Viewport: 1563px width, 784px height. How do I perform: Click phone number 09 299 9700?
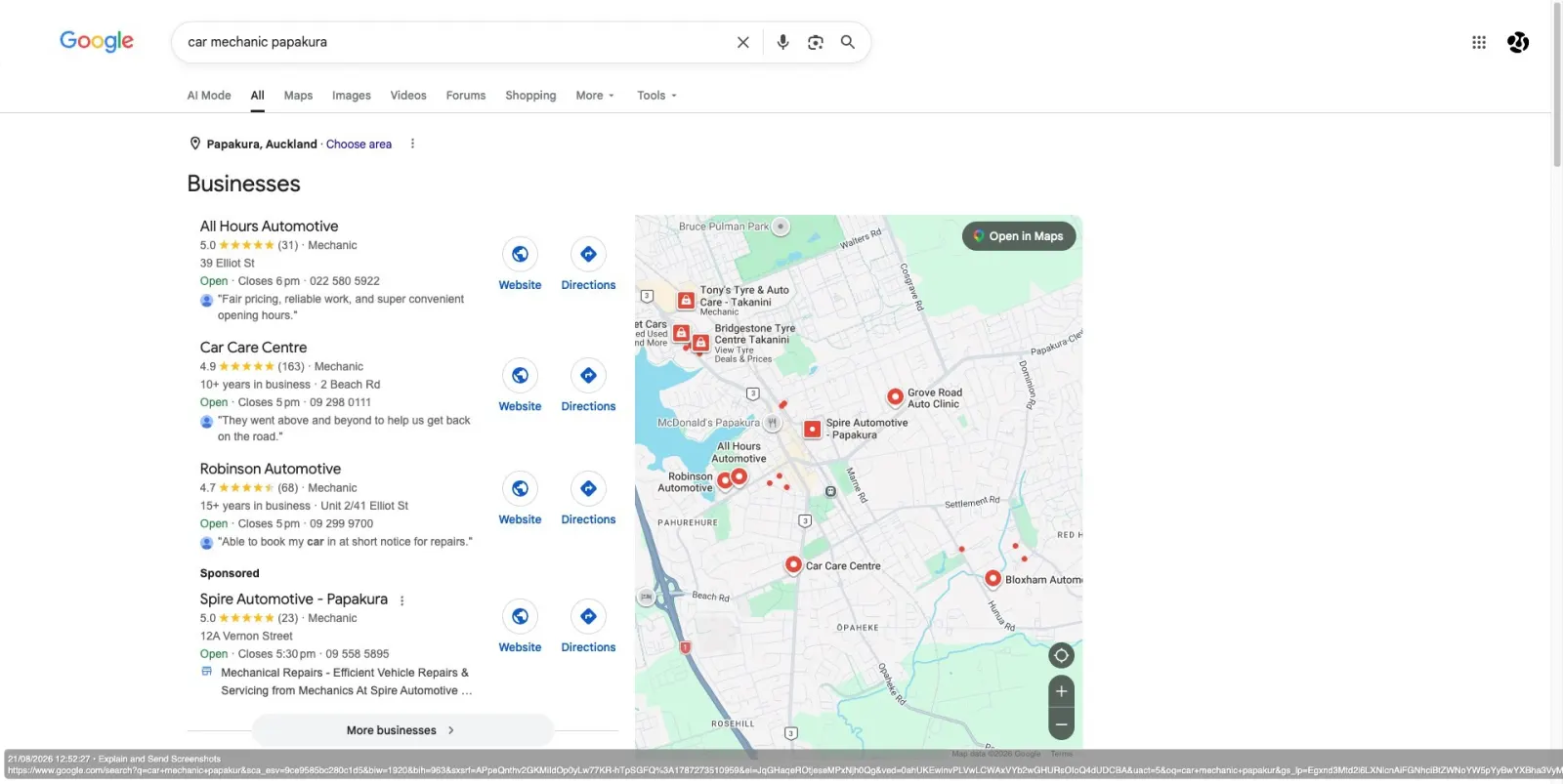click(341, 523)
